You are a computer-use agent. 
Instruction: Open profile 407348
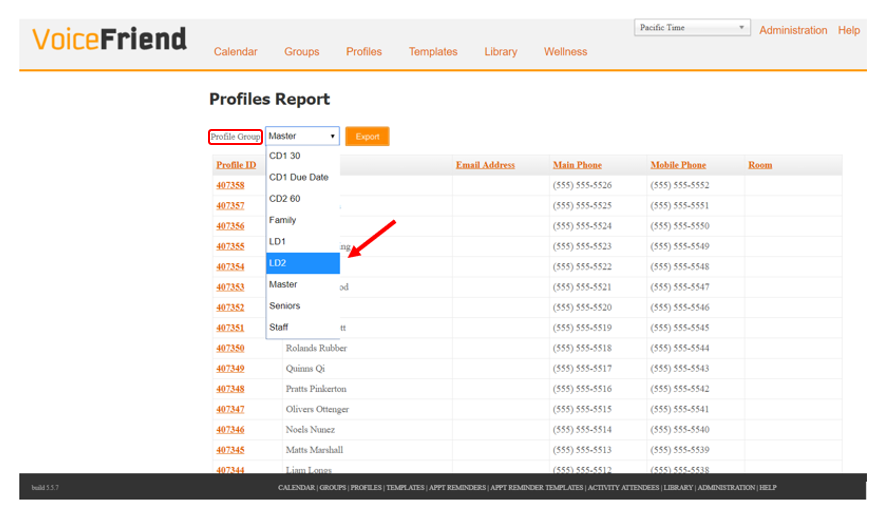pyautogui.click(x=230, y=389)
